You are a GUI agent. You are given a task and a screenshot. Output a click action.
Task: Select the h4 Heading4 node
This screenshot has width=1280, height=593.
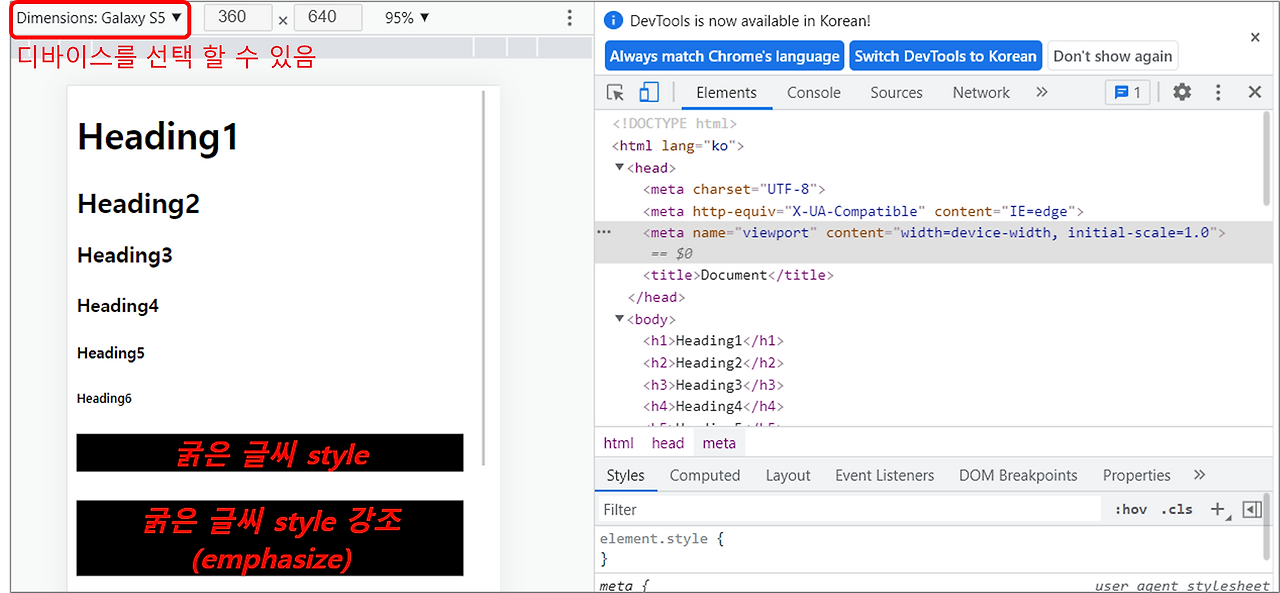(x=713, y=407)
